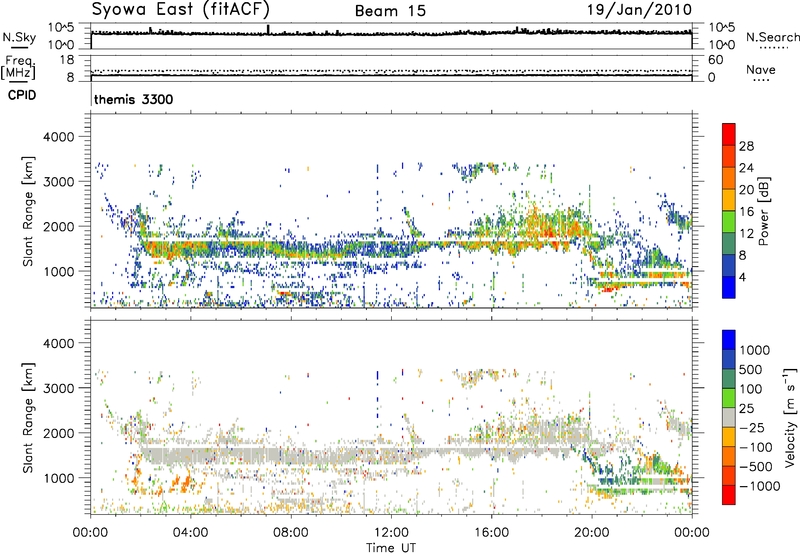Screen dimensions: 800x554
Task: Click the 'themis 3300' CPID text
Action: tap(134, 99)
